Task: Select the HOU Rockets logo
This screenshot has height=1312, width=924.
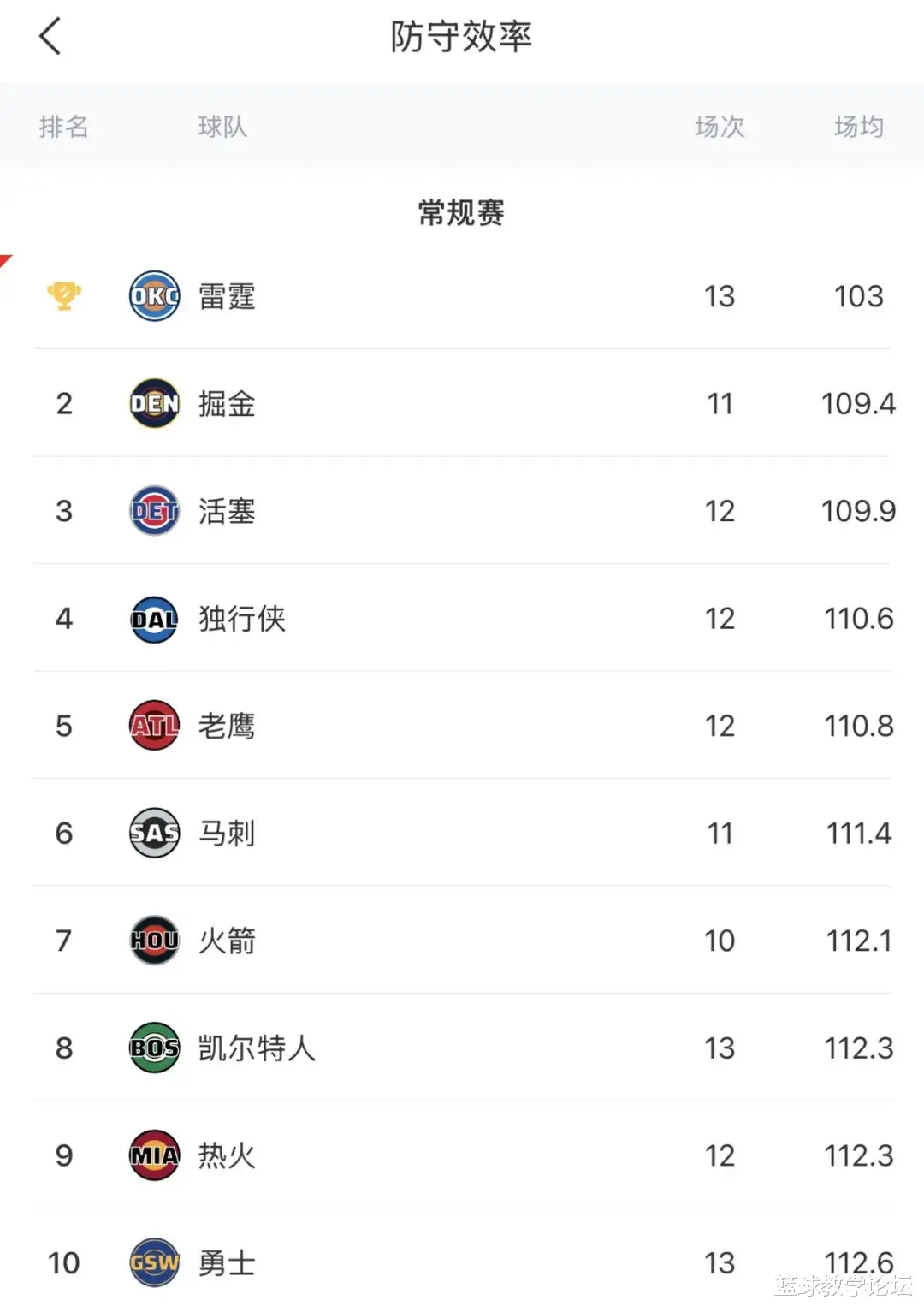Action: (154, 941)
